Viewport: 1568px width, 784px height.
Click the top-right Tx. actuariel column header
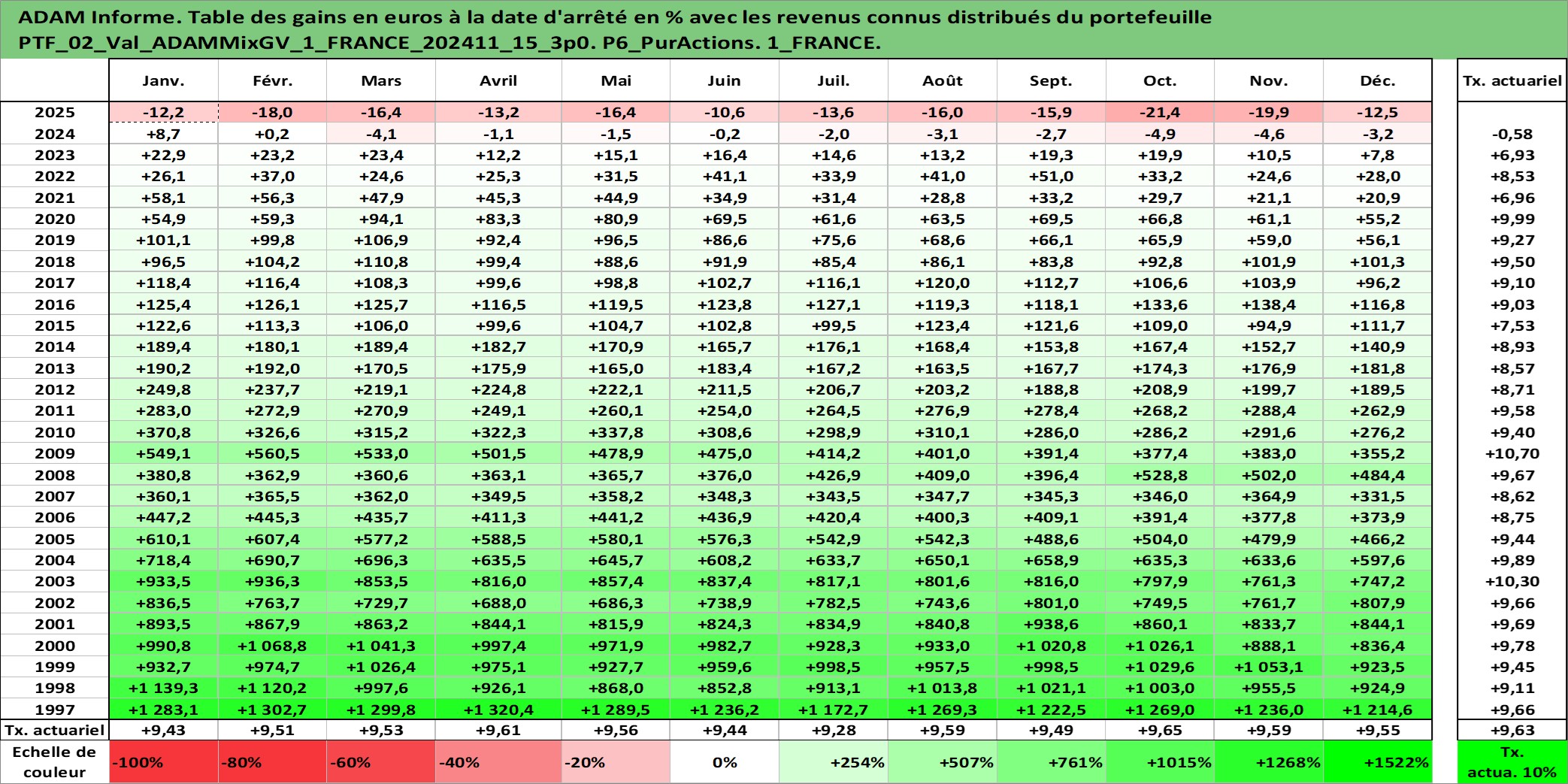[x=1512, y=80]
